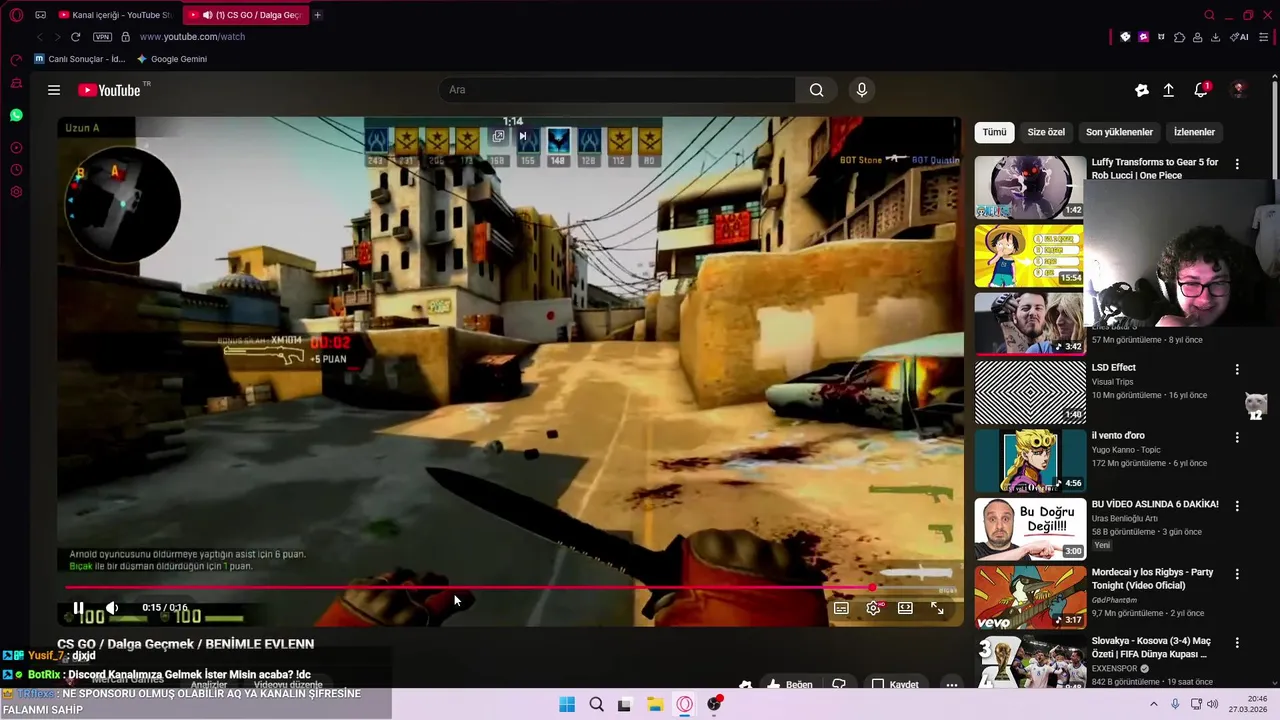Type in the Ara search field
The width and height of the screenshot is (1280, 720).
(617, 90)
